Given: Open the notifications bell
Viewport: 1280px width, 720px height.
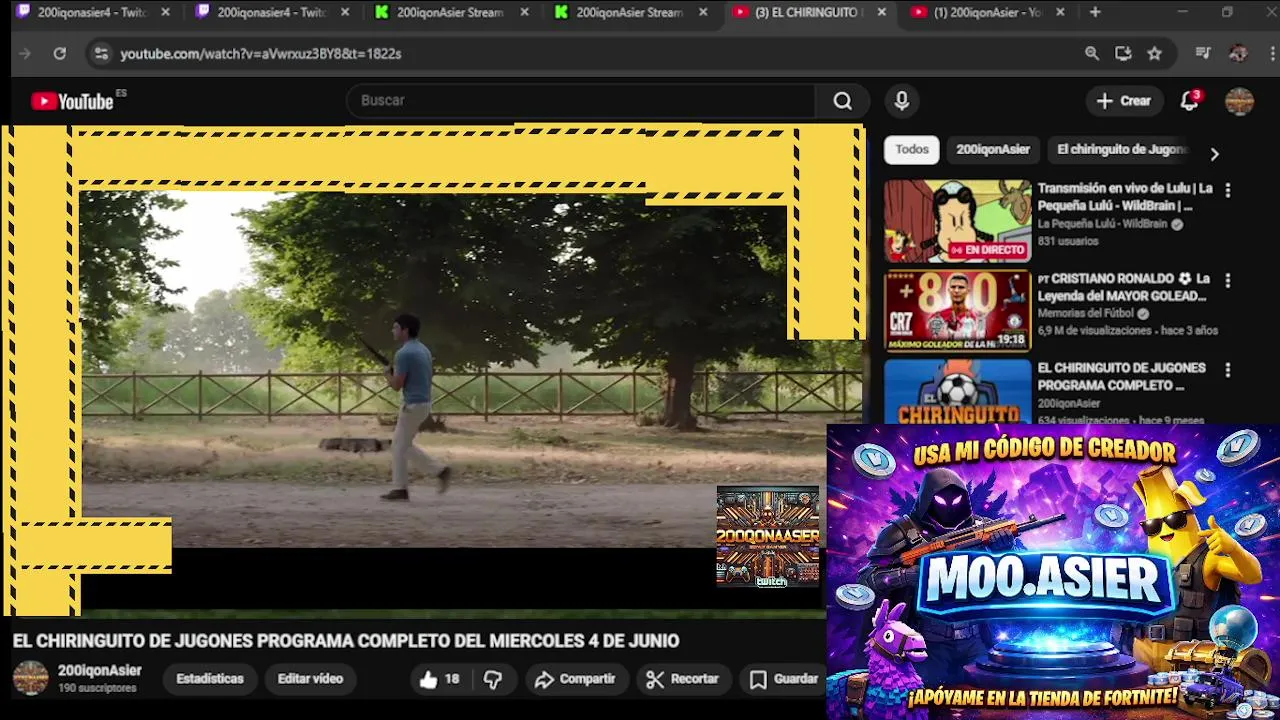Looking at the screenshot, I should point(1190,101).
